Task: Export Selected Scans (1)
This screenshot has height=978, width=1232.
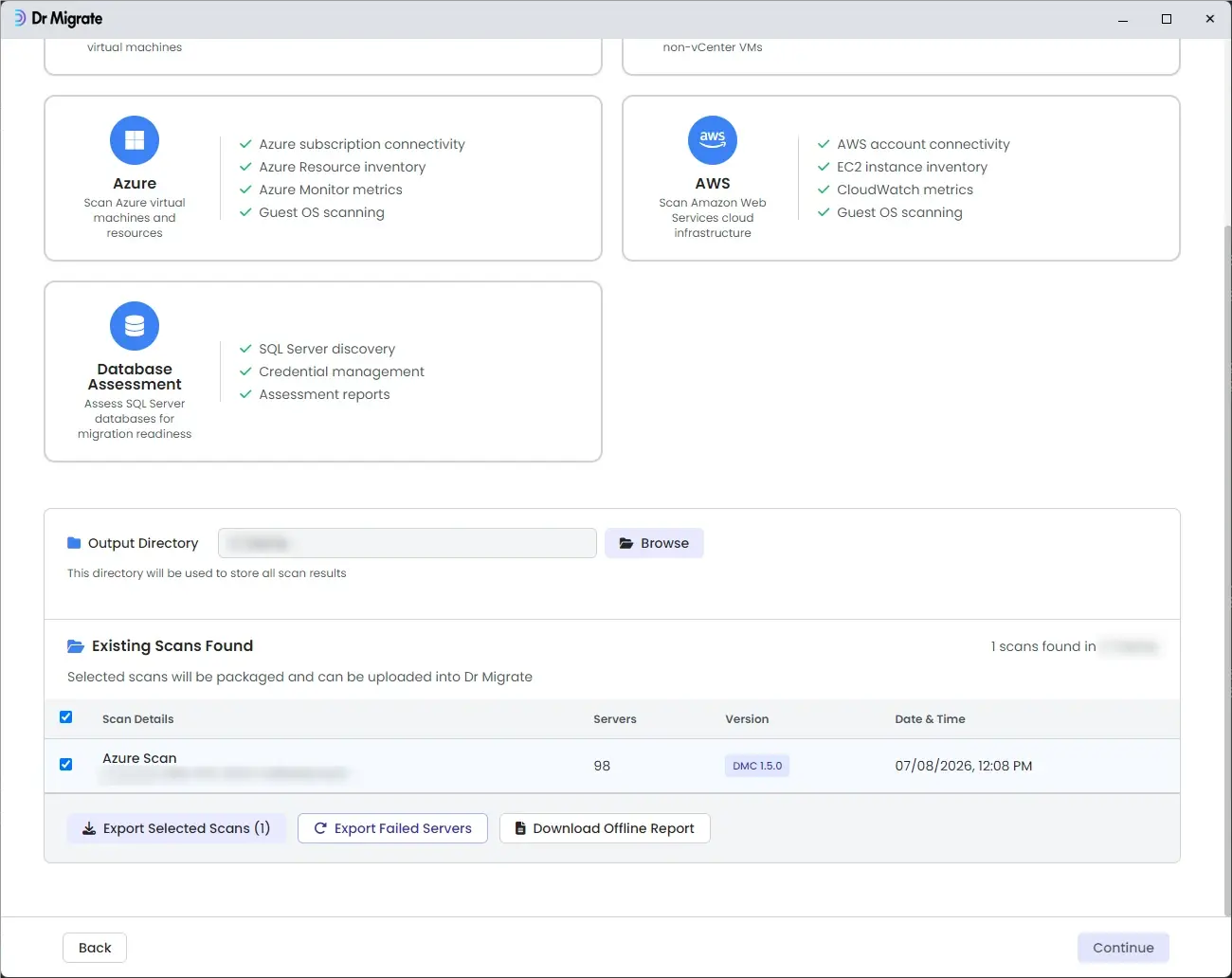Action: (176, 828)
